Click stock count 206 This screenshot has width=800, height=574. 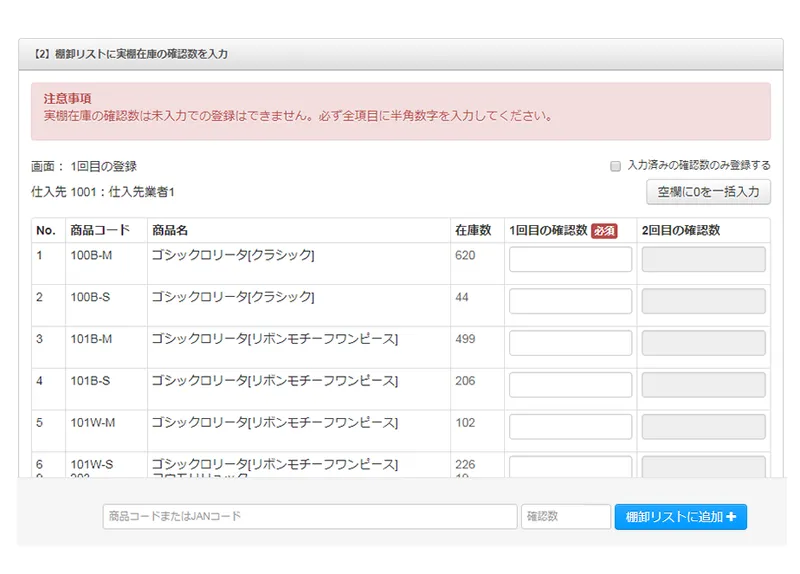coord(465,381)
